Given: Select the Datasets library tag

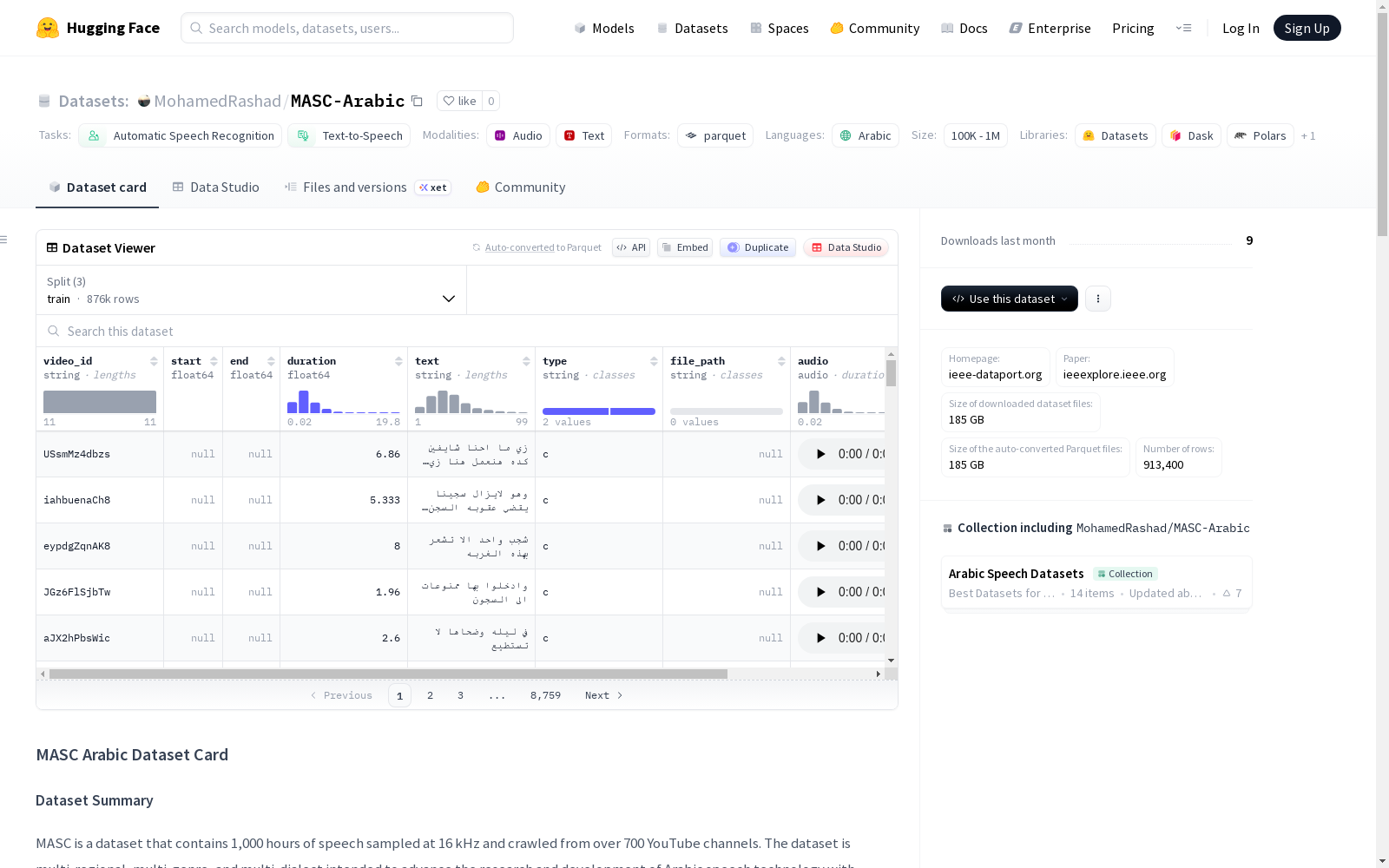Looking at the screenshot, I should click(x=1116, y=135).
